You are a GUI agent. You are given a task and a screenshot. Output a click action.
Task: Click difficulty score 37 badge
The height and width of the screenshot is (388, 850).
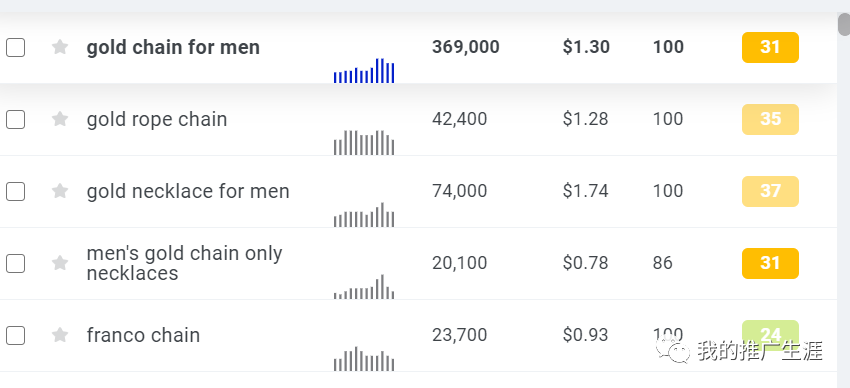[x=770, y=191]
